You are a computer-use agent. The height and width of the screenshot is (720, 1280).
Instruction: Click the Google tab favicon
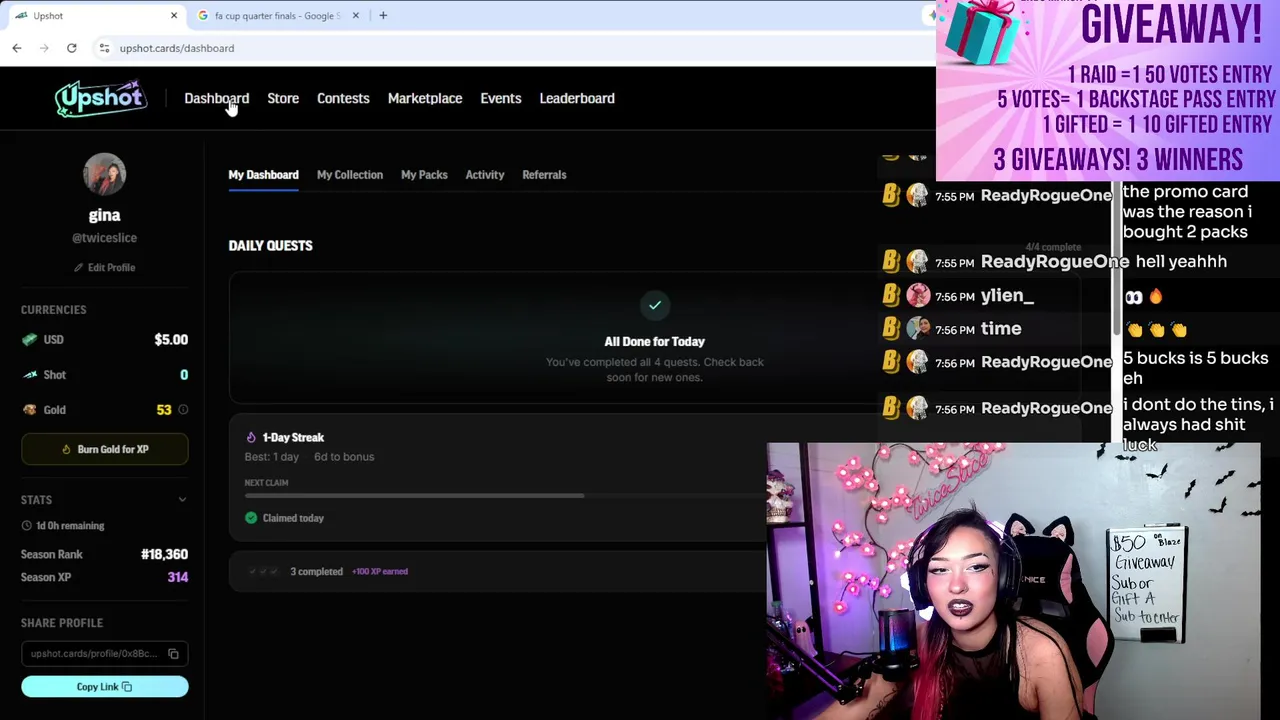tap(203, 16)
